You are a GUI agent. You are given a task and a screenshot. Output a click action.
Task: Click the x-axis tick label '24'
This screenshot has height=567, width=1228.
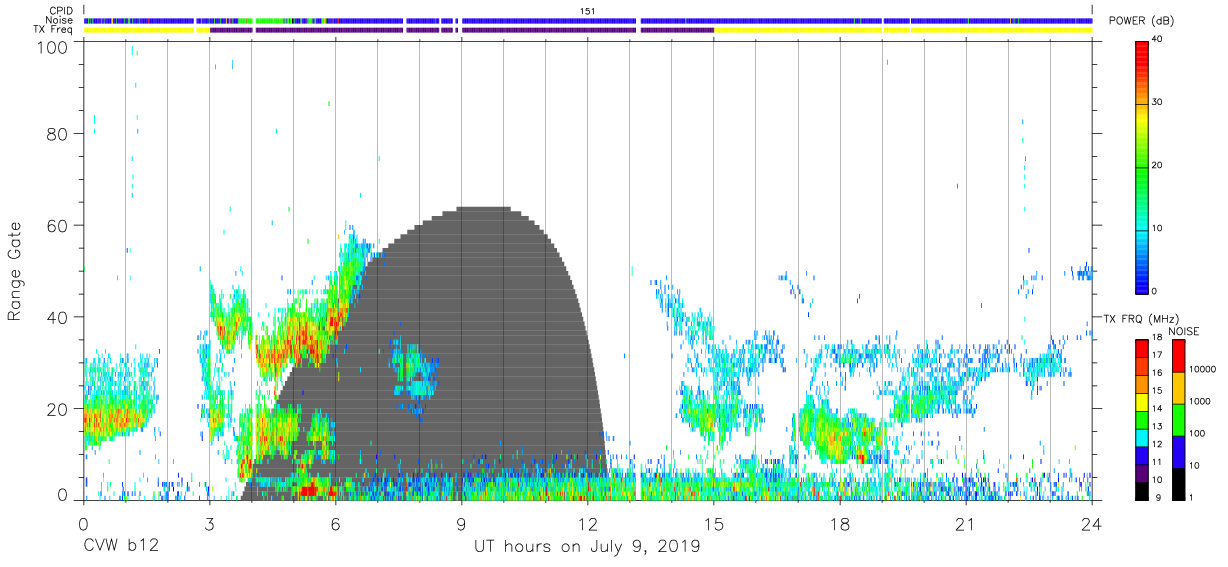click(x=1092, y=524)
